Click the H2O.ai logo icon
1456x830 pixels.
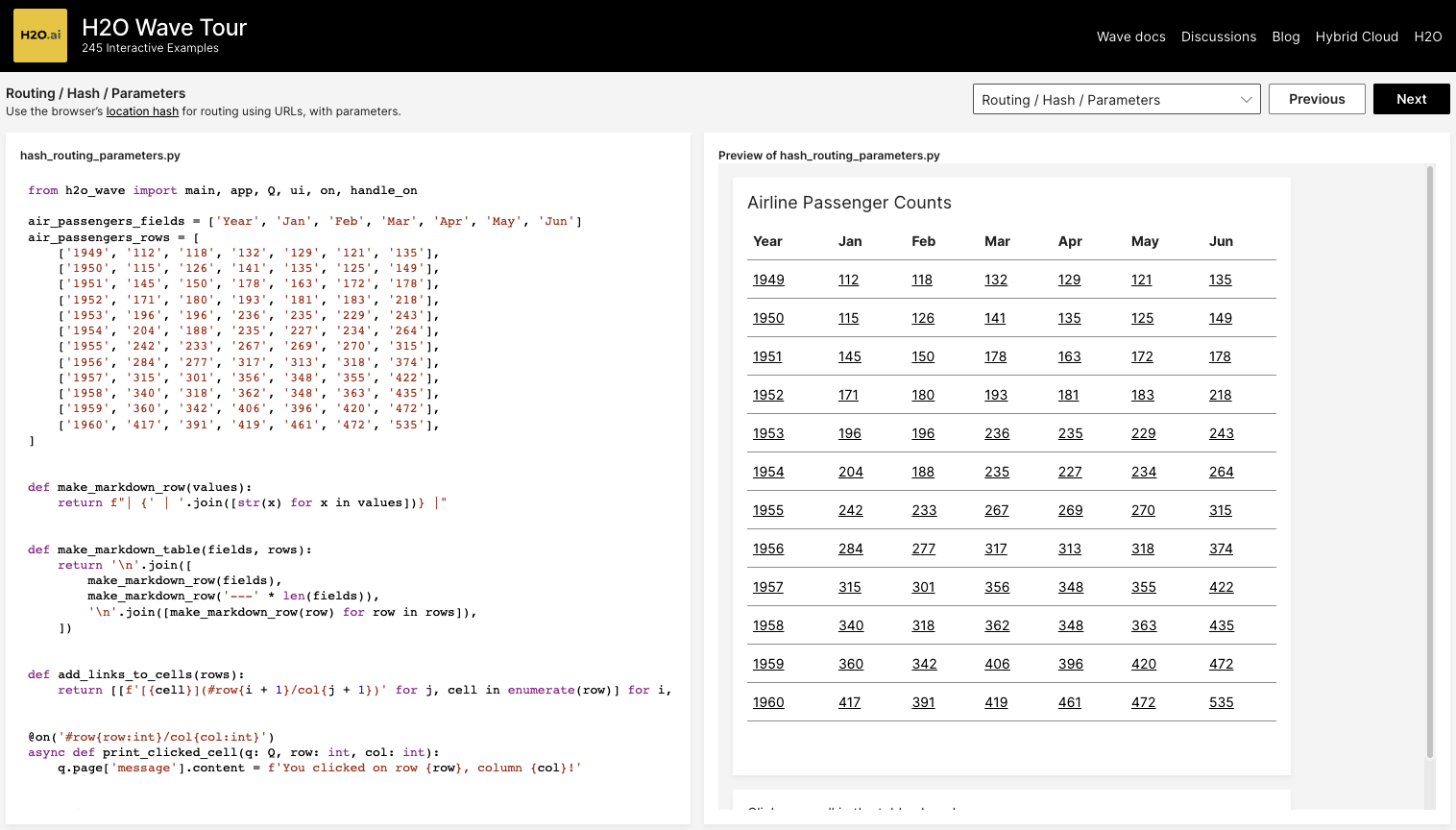pos(39,35)
